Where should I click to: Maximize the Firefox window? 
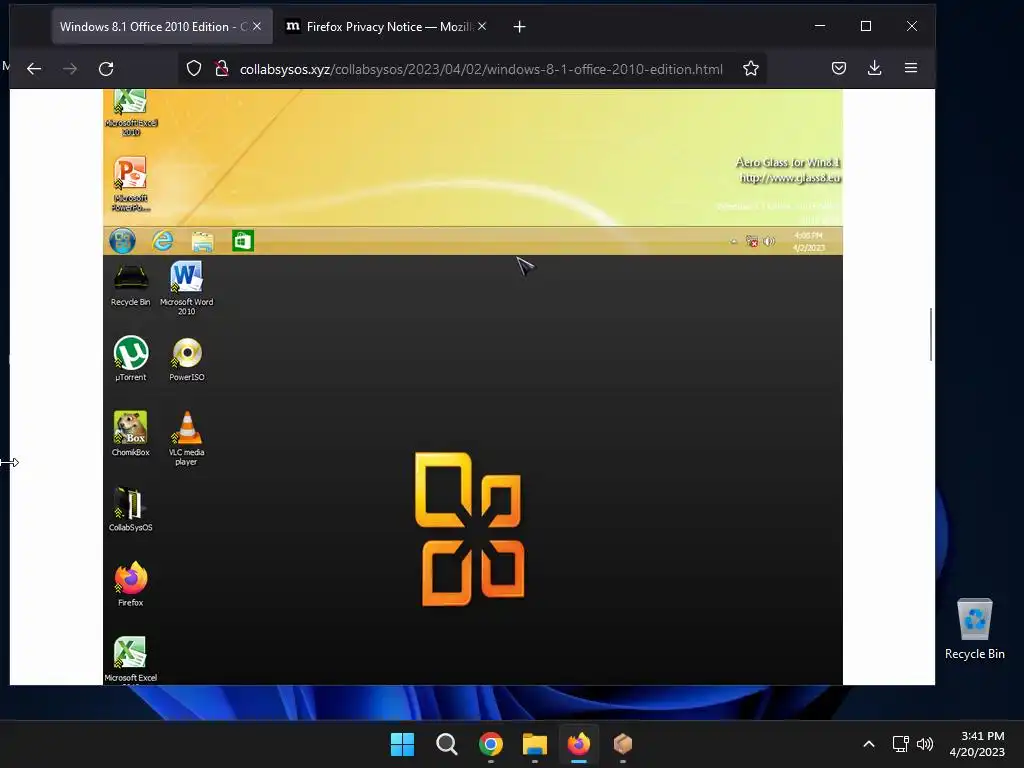tap(866, 26)
